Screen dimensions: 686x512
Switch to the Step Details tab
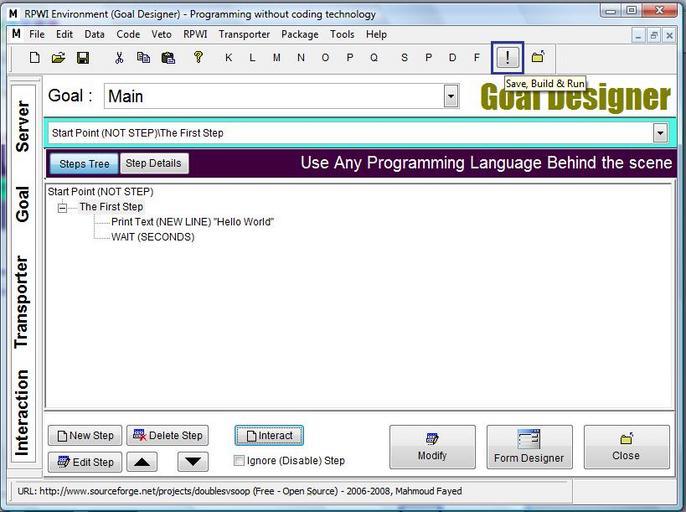pyautogui.click(x=153, y=164)
